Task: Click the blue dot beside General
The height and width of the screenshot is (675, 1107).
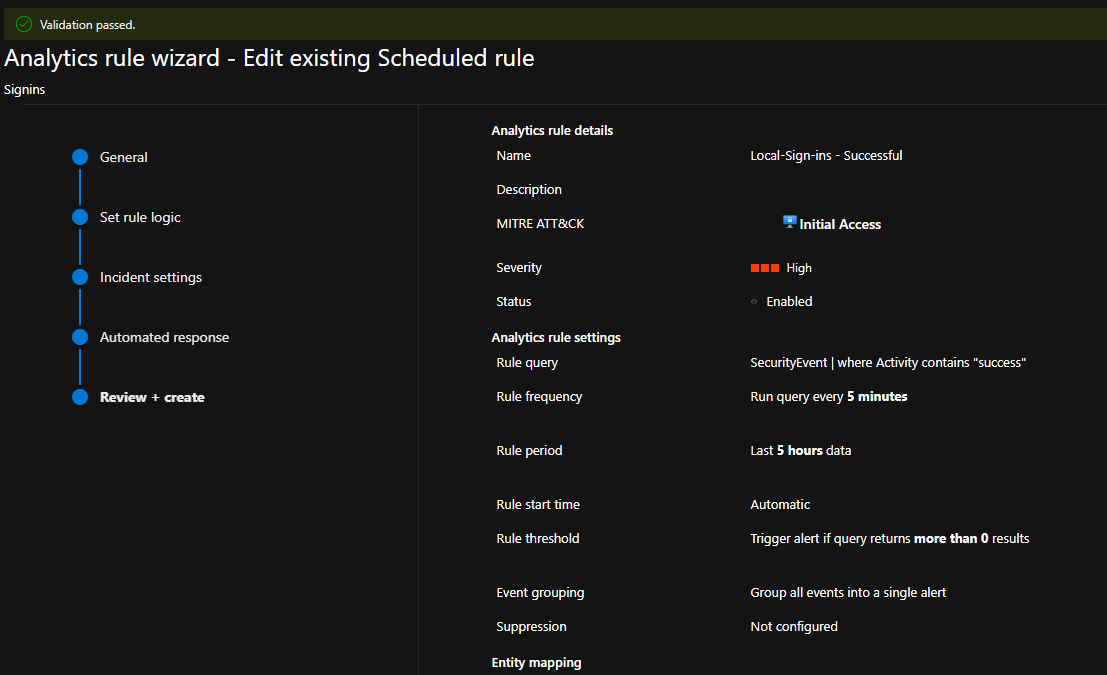Action: (x=80, y=157)
